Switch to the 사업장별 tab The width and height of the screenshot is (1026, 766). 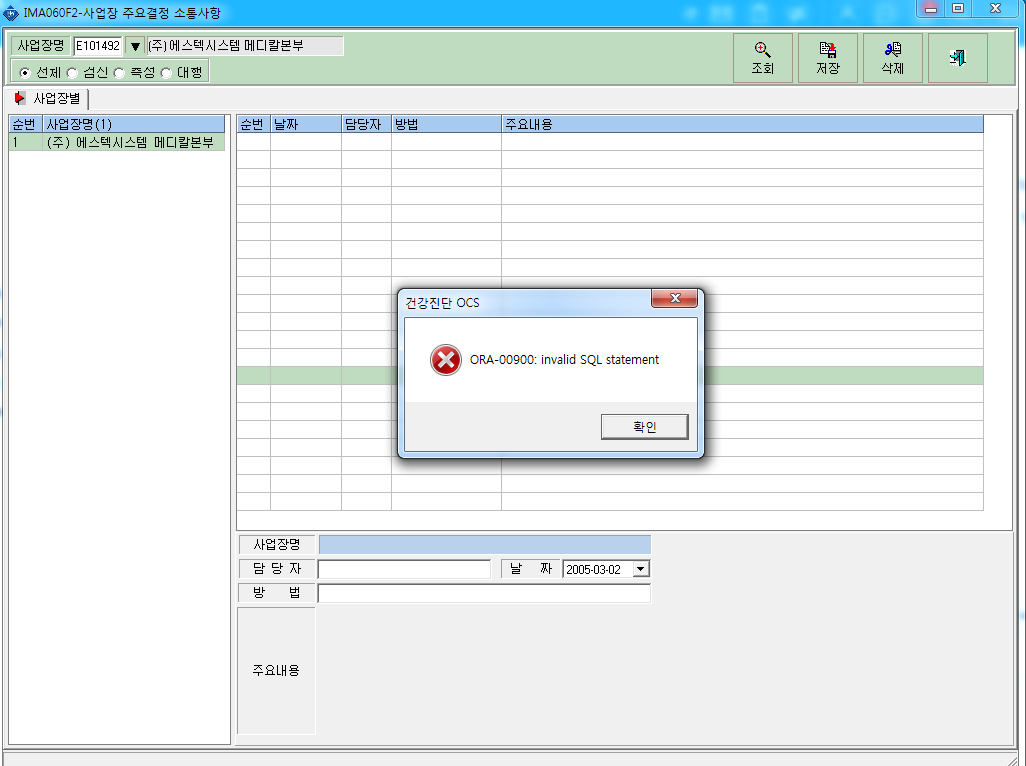point(48,99)
